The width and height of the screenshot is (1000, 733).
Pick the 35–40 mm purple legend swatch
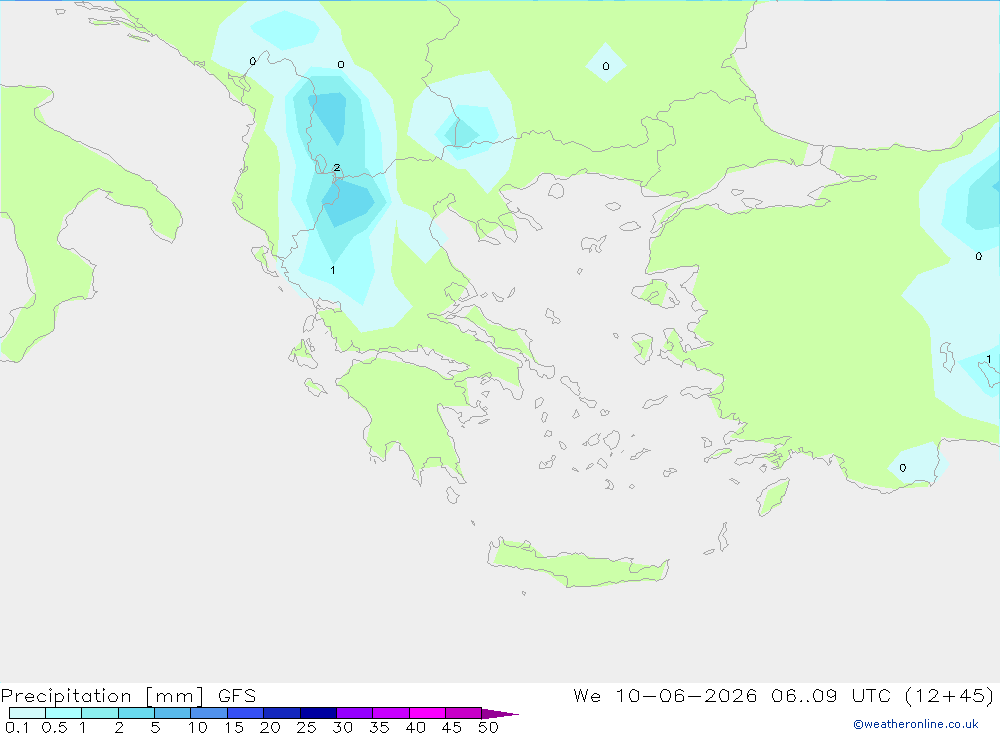pyautogui.click(x=391, y=713)
